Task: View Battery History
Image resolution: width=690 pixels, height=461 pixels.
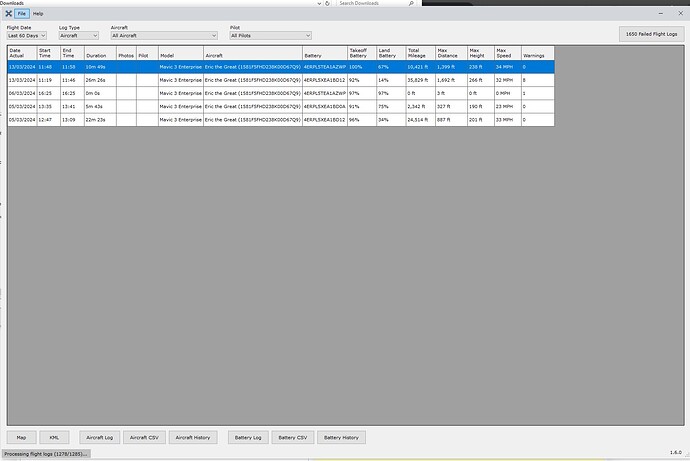Action: coord(341,437)
